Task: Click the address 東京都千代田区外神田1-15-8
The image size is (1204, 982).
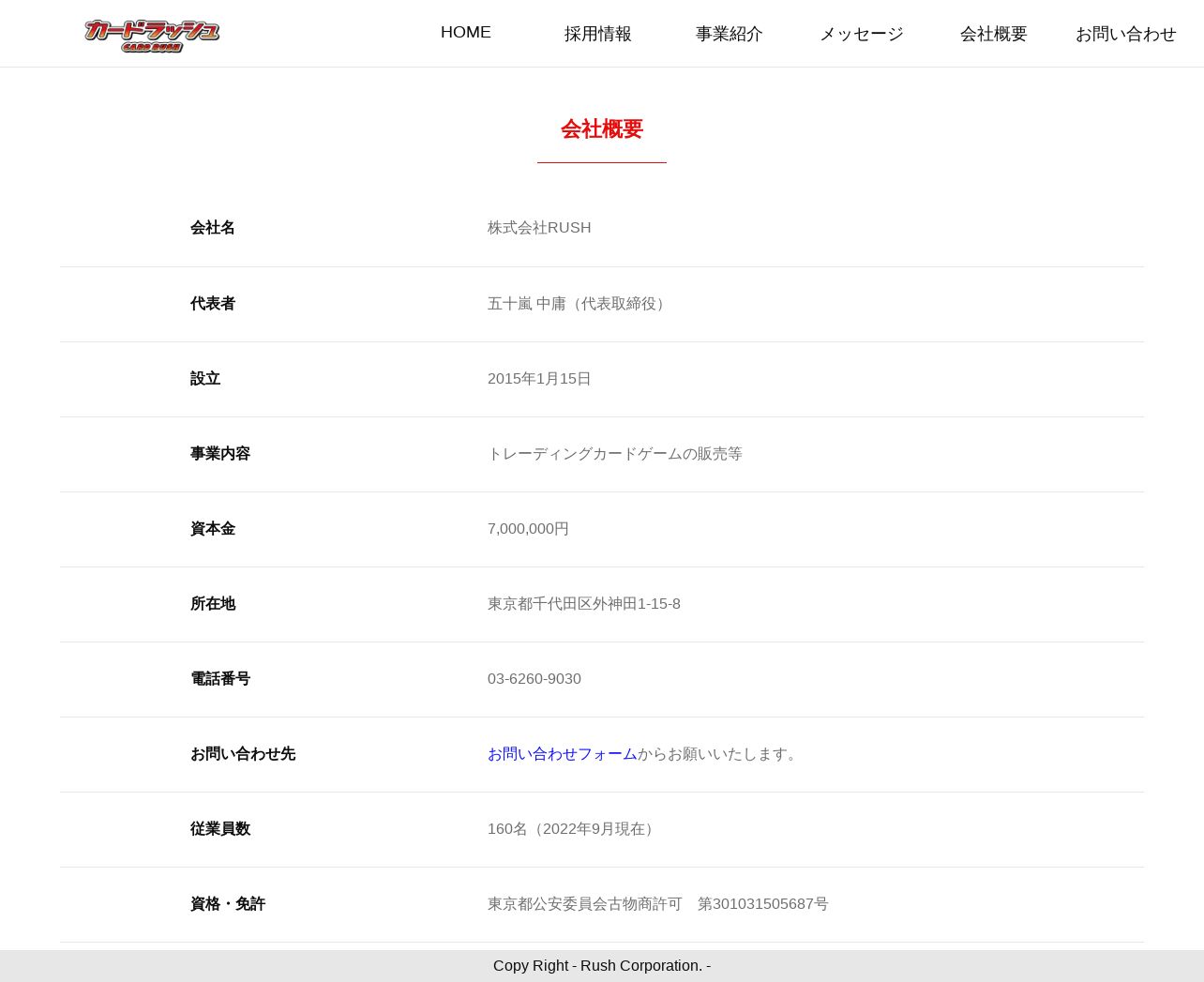Action: (584, 604)
